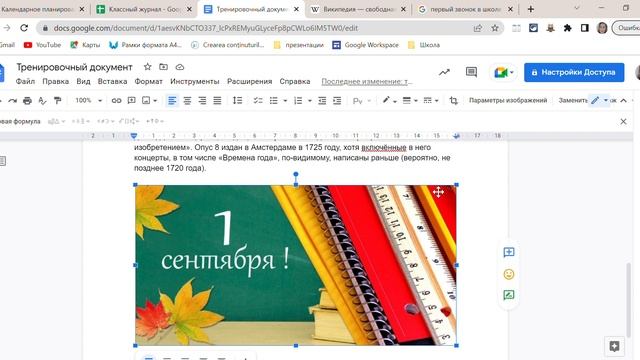Expand the insert image dropdown arrow
The width and height of the screenshot is (640, 360).
155,100
